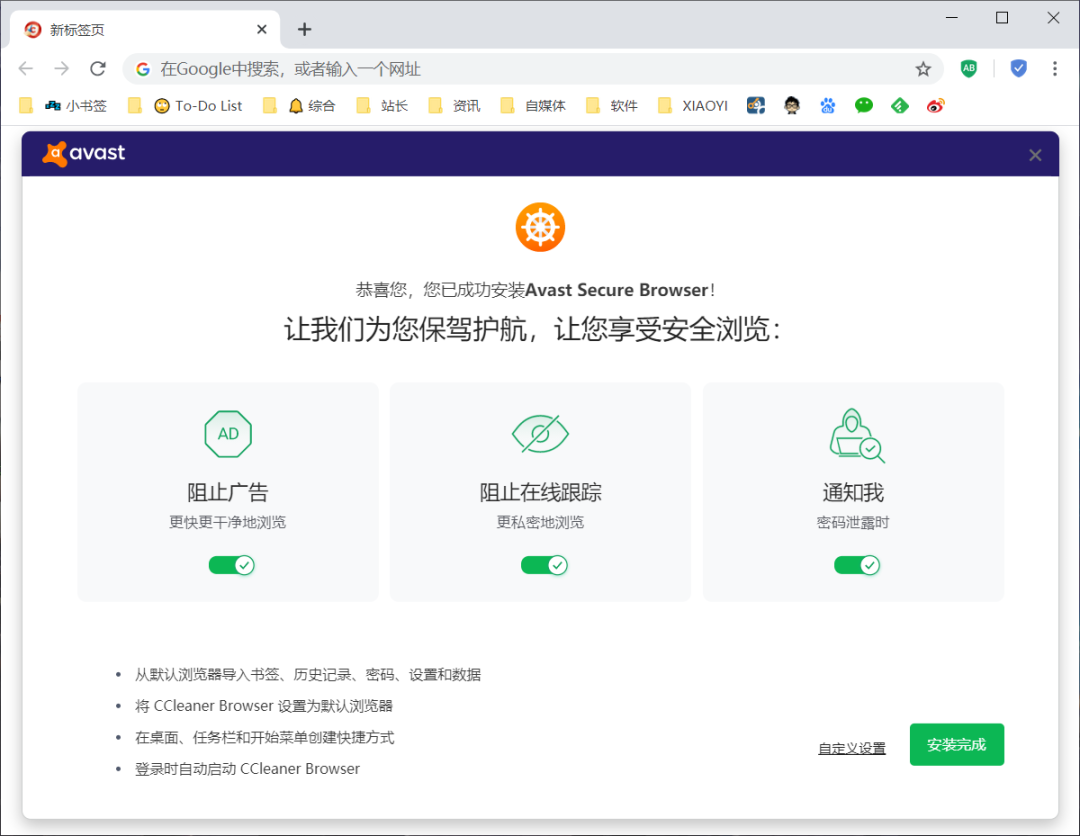Reload the current page
Screen dimensions: 1080x836
97,68
